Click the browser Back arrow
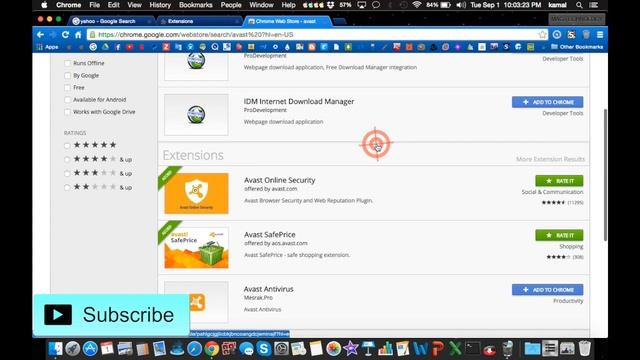The image size is (640, 360). 40,35
